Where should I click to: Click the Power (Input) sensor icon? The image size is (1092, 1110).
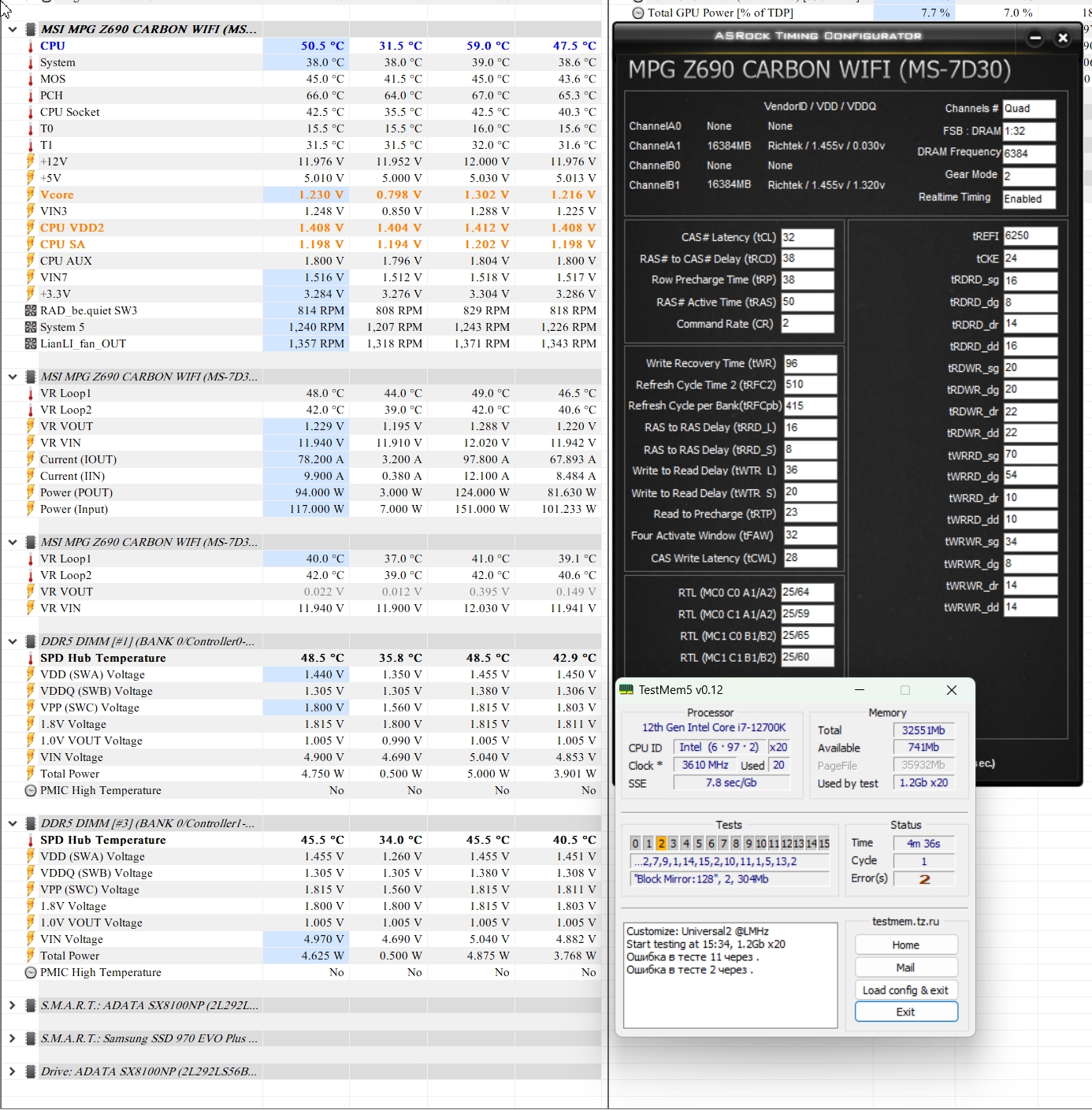(31, 509)
